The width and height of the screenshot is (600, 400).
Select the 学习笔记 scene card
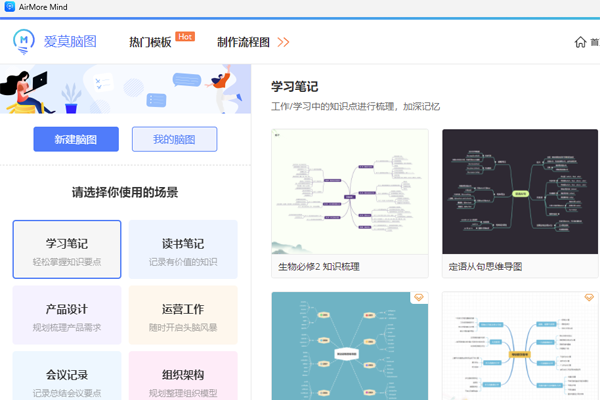point(67,249)
